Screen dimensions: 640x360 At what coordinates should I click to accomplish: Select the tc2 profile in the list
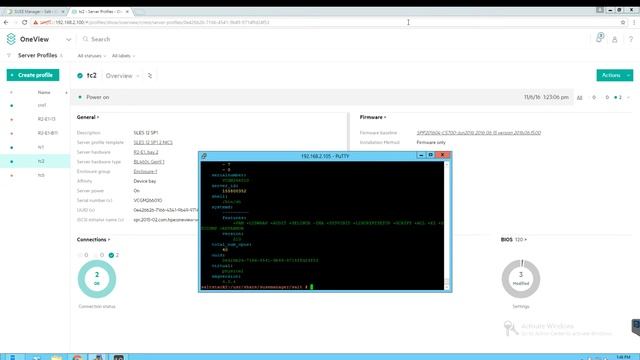(35, 161)
